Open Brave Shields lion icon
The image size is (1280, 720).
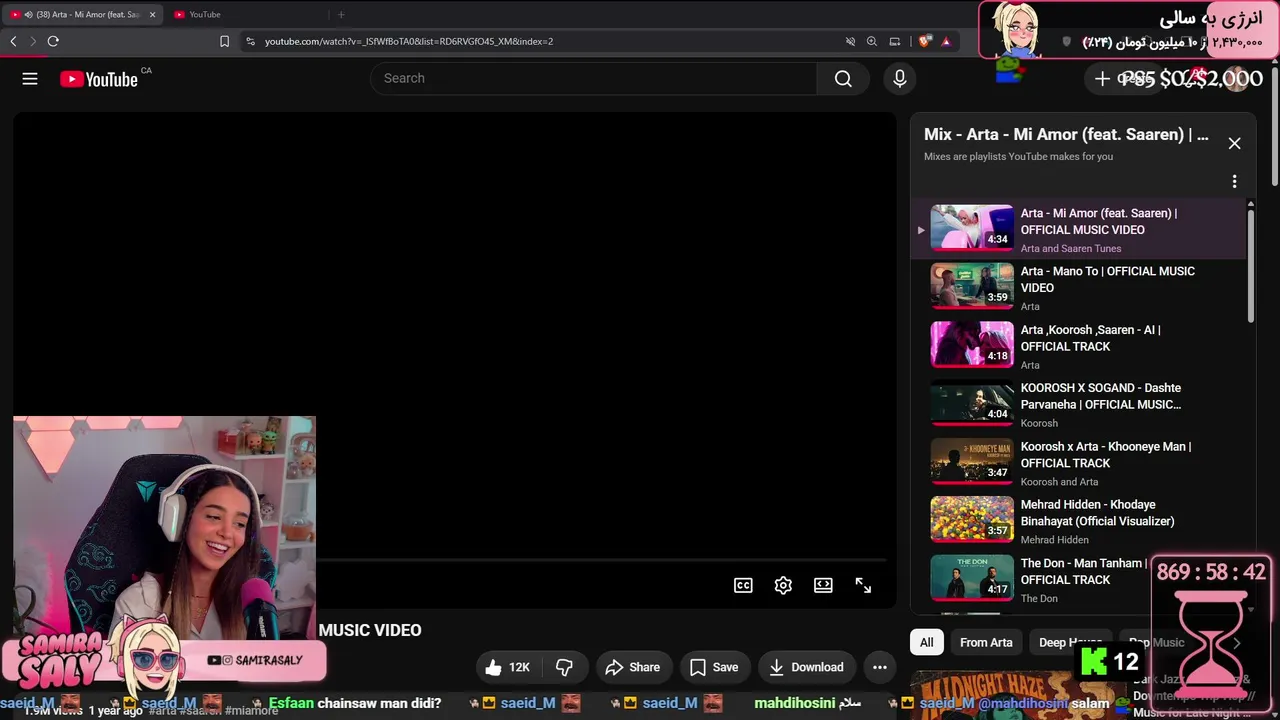point(925,41)
